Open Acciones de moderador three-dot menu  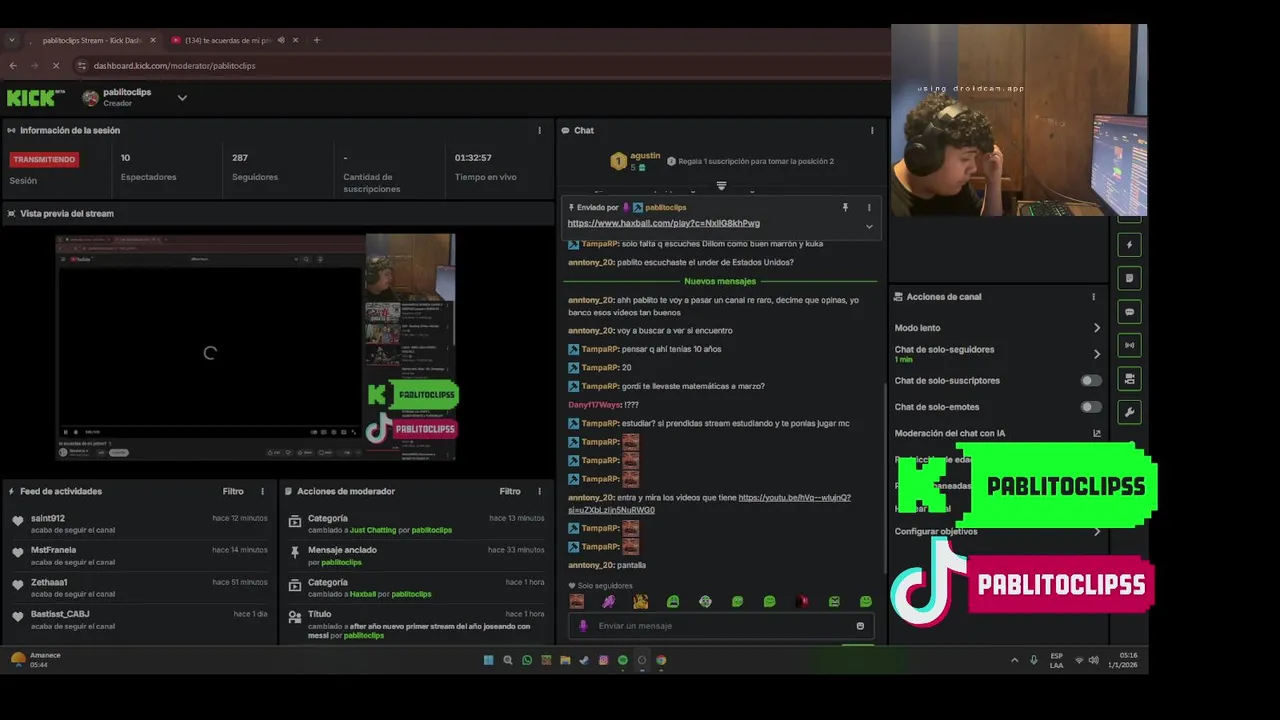point(539,491)
